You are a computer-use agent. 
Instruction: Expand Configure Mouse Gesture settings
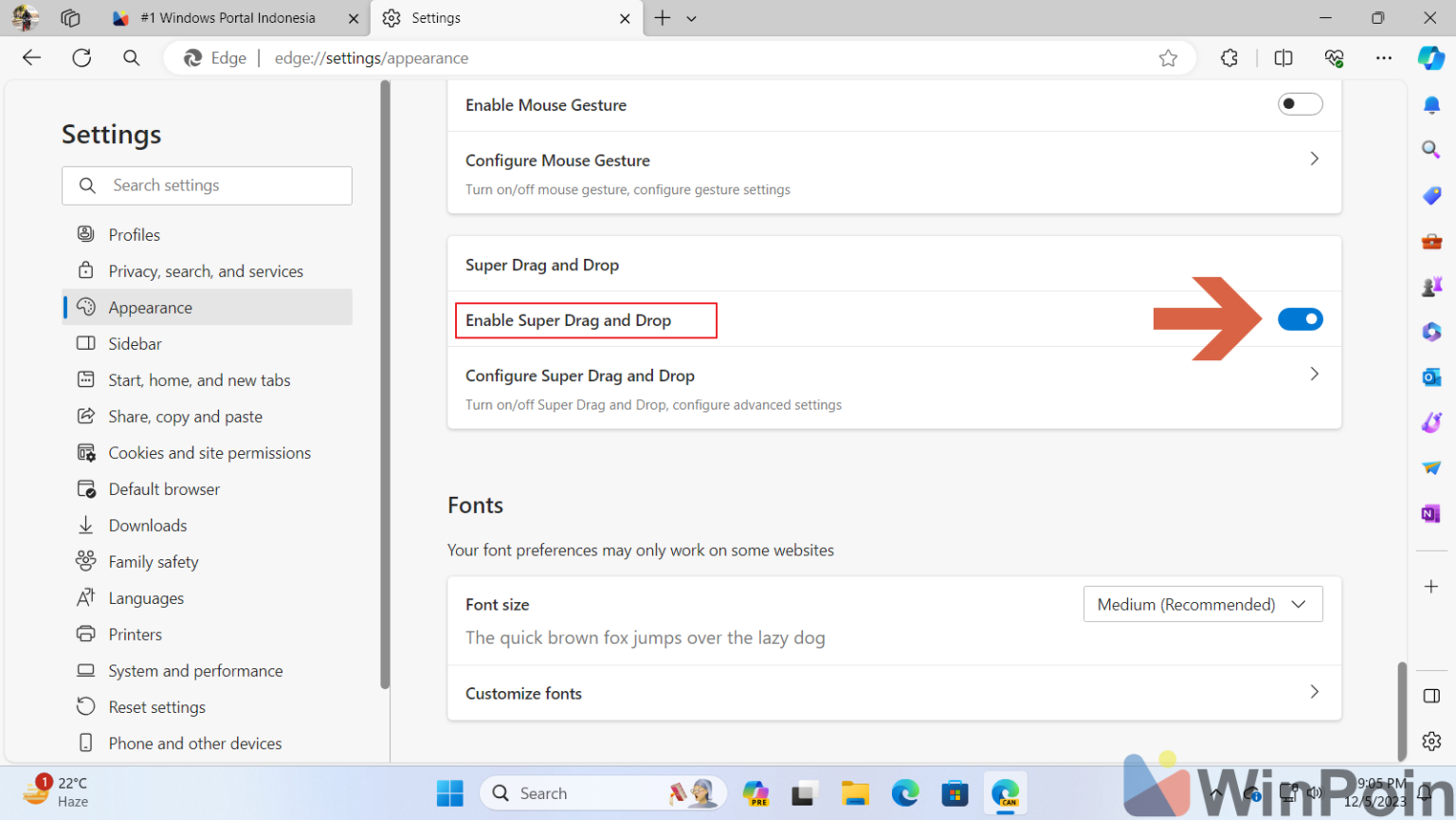point(1314,158)
